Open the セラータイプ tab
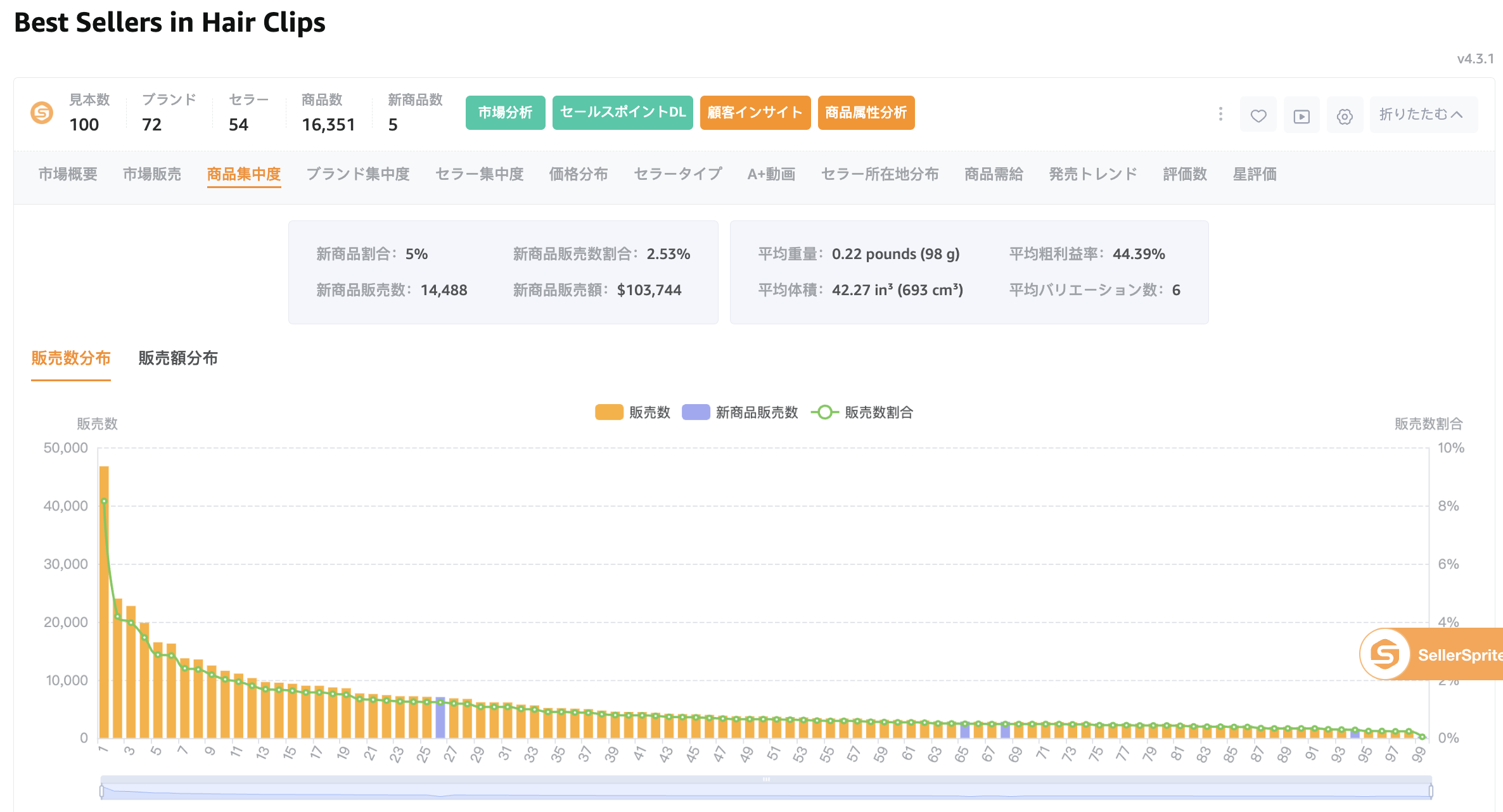Viewport: 1503px width, 812px height. point(678,174)
